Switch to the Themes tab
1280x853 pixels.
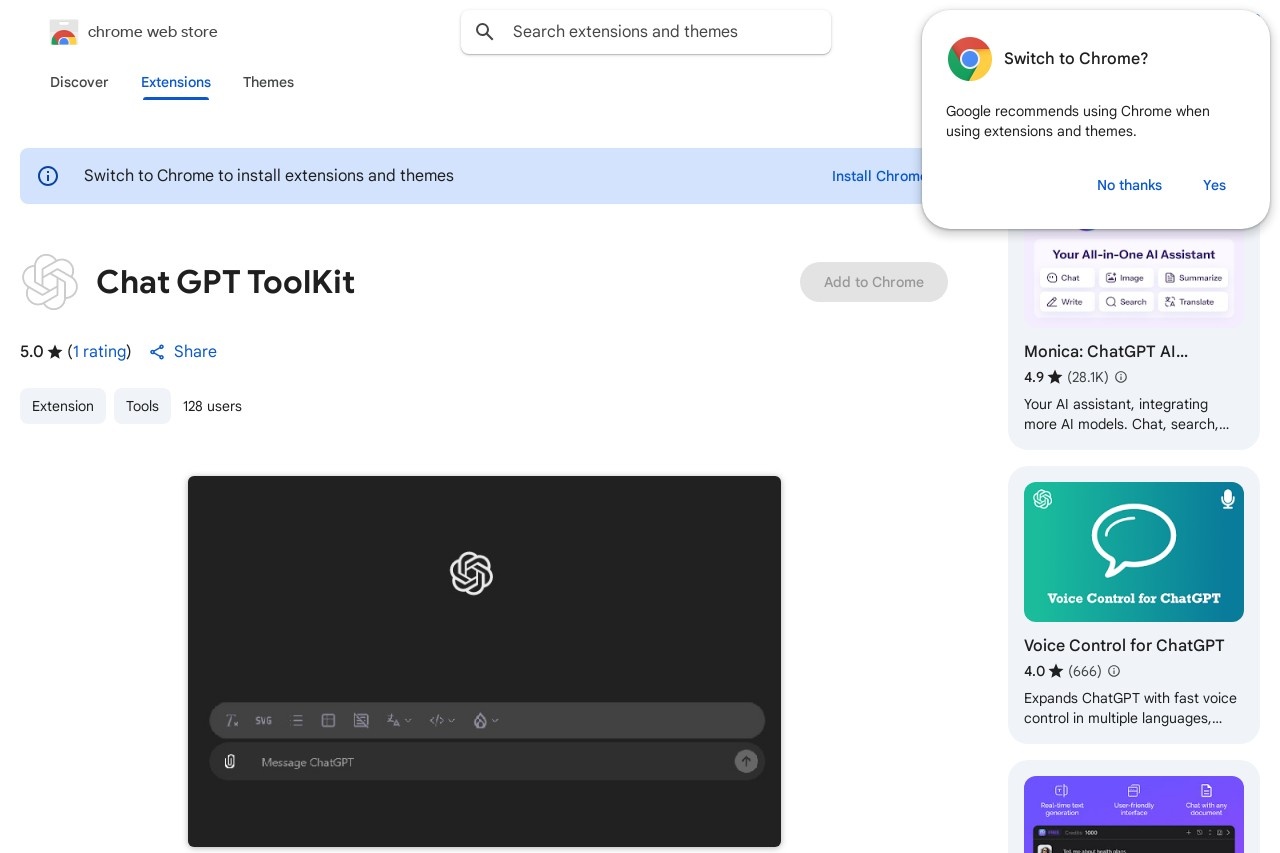tap(268, 82)
